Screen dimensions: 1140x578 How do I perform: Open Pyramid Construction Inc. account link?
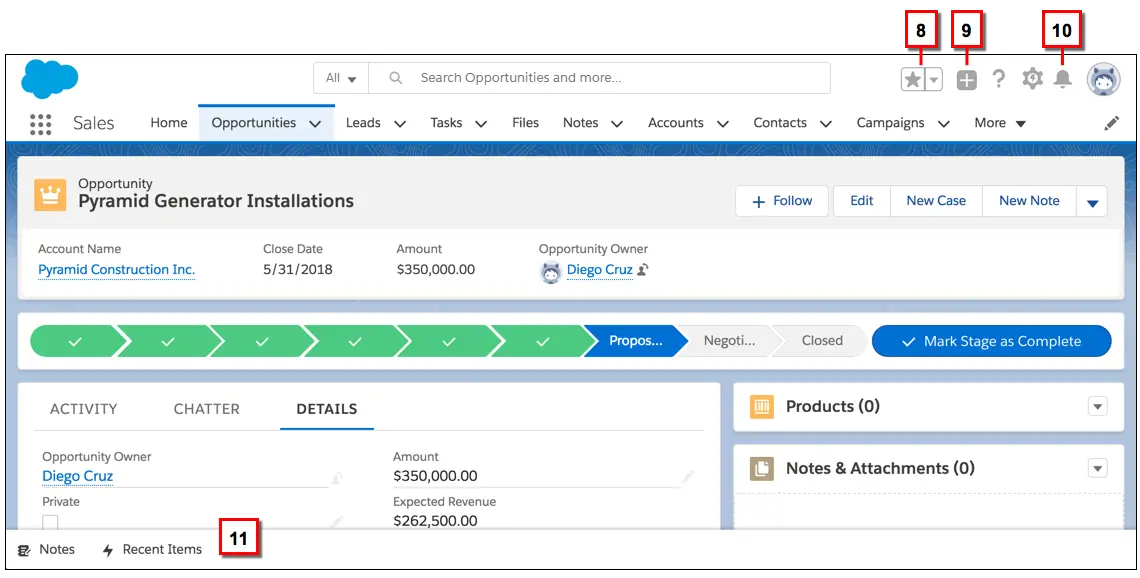tap(116, 270)
